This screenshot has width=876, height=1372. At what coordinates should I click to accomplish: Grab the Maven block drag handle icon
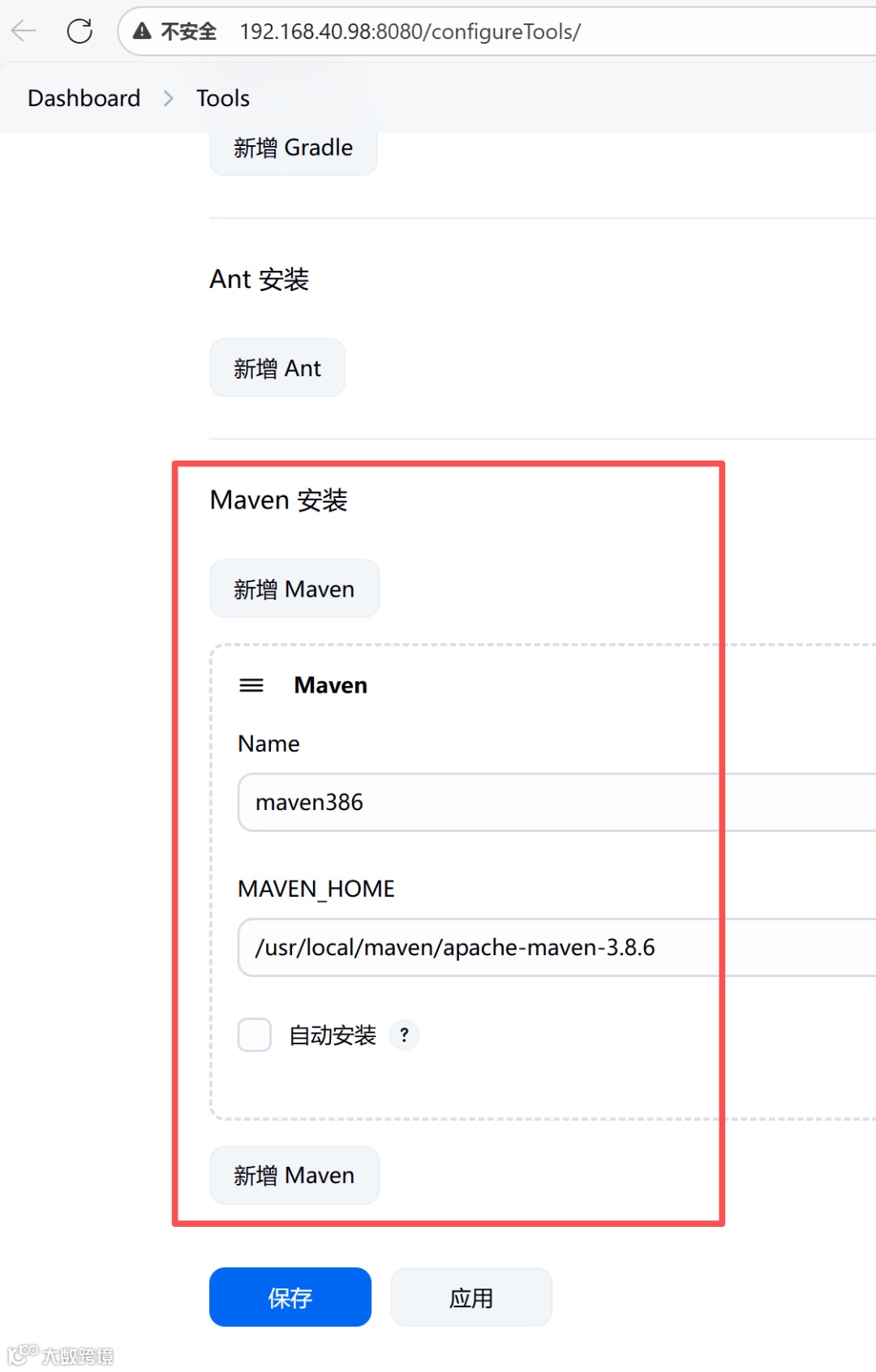coord(251,685)
